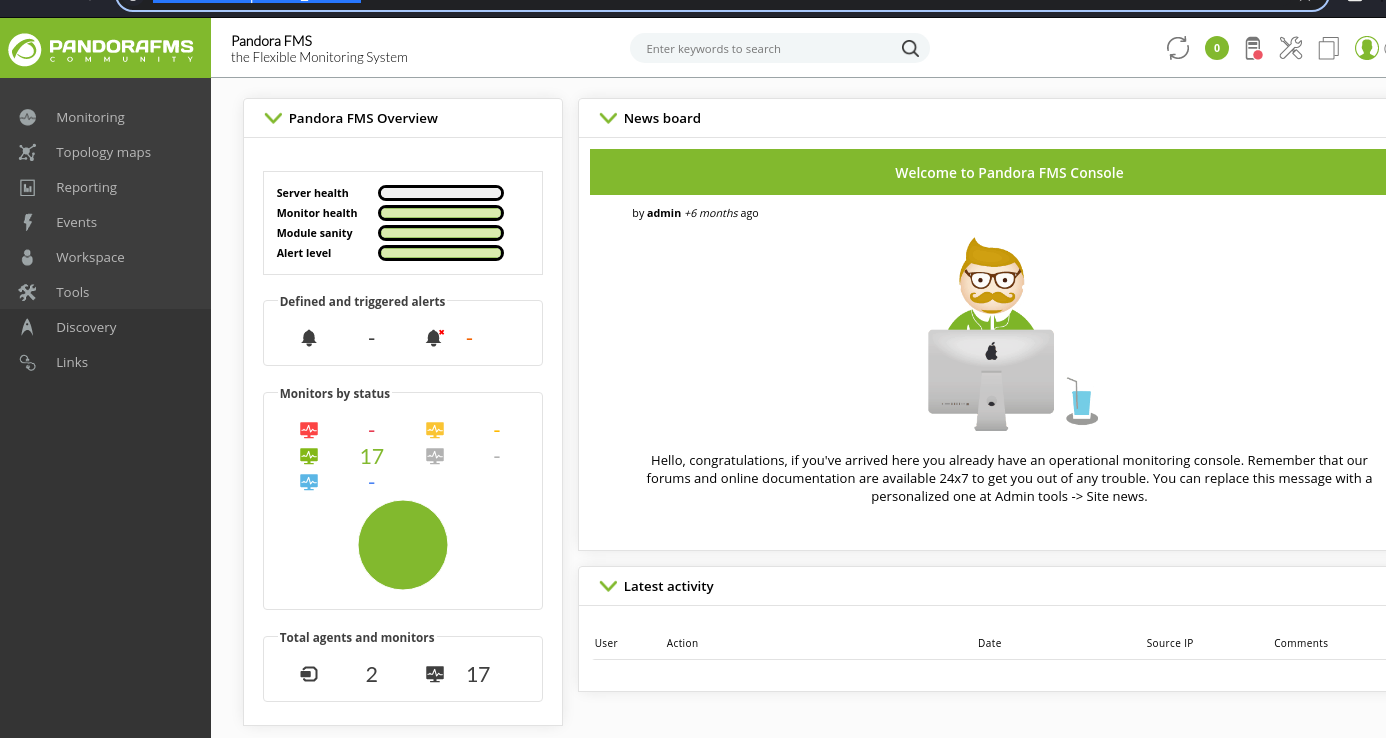Click the Links chain icon
The width and height of the screenshot is (1386, 738).
tap(27, 362)
